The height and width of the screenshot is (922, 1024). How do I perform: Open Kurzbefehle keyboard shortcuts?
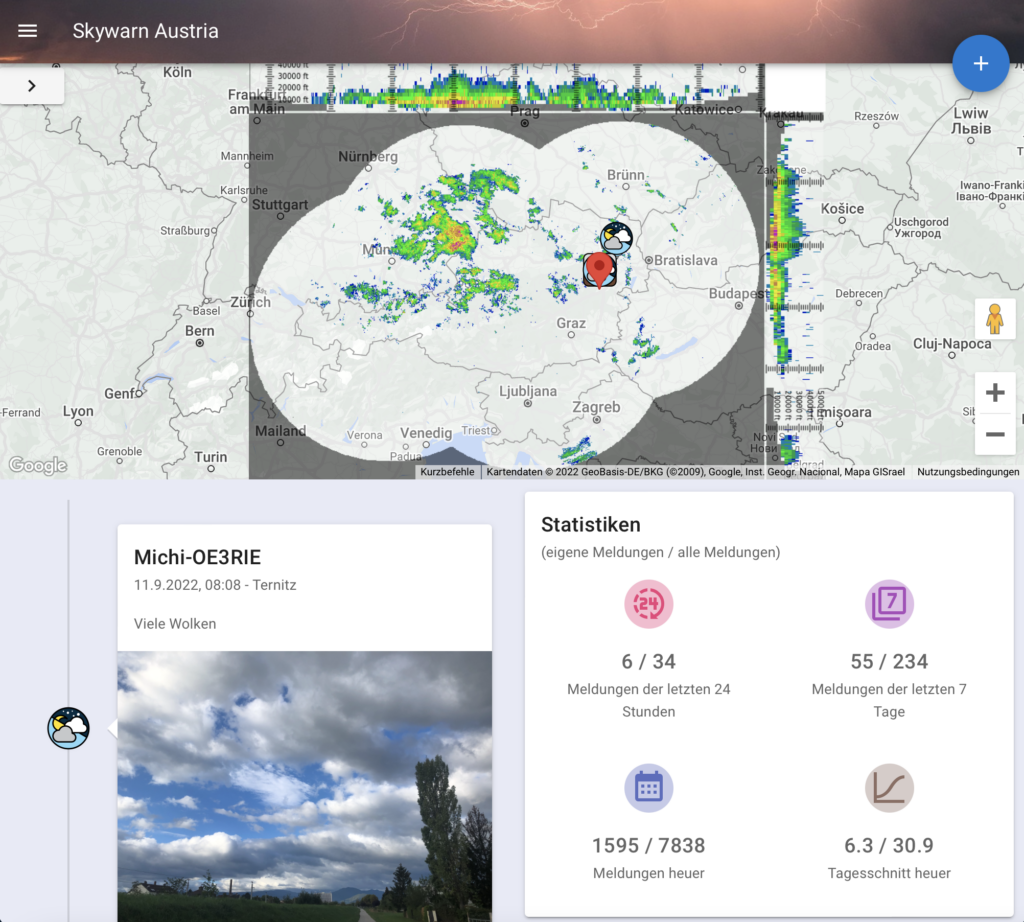(x=447, y=472)
